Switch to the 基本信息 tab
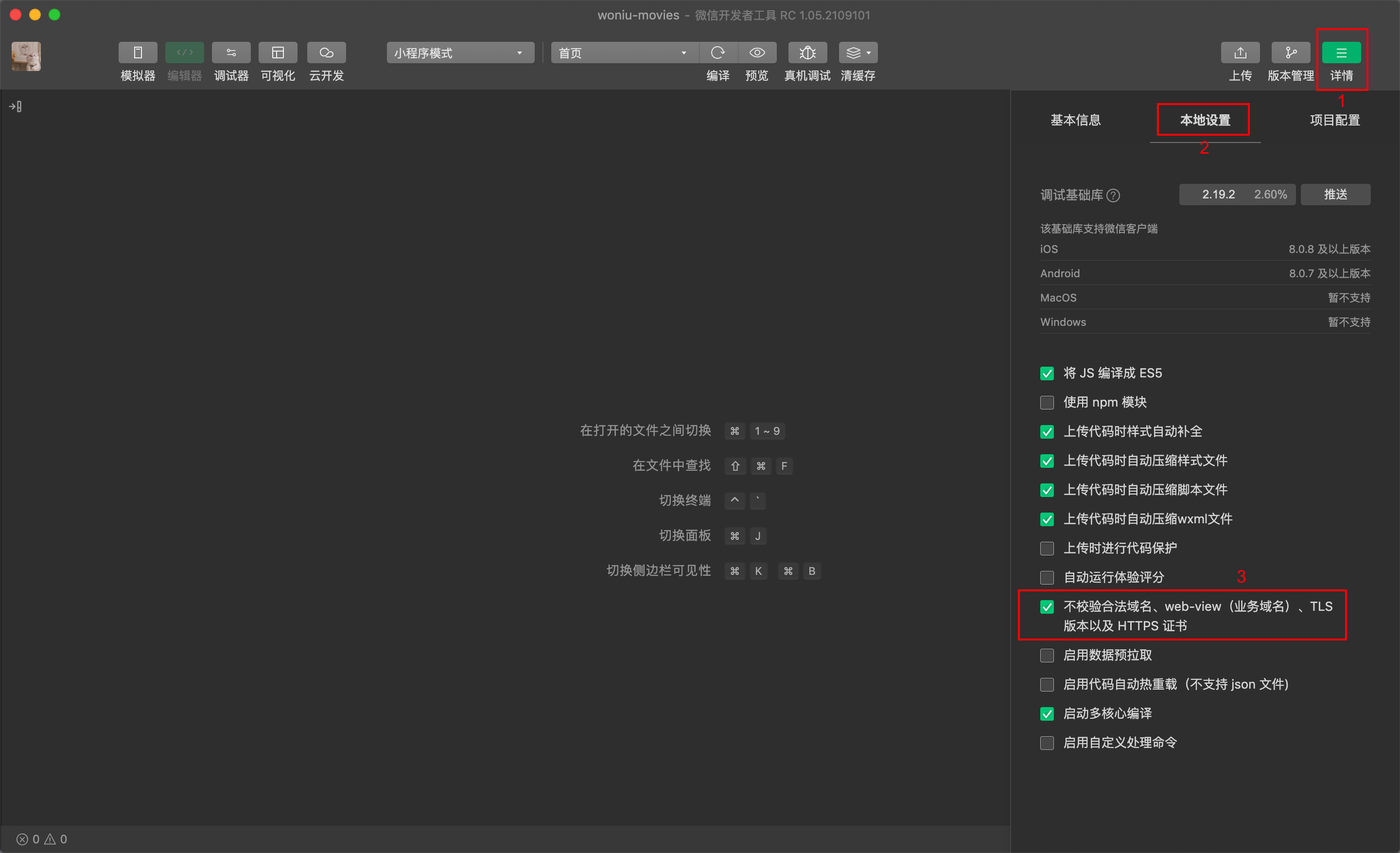Screen dimensions: 1400x853 point(1076,120)
